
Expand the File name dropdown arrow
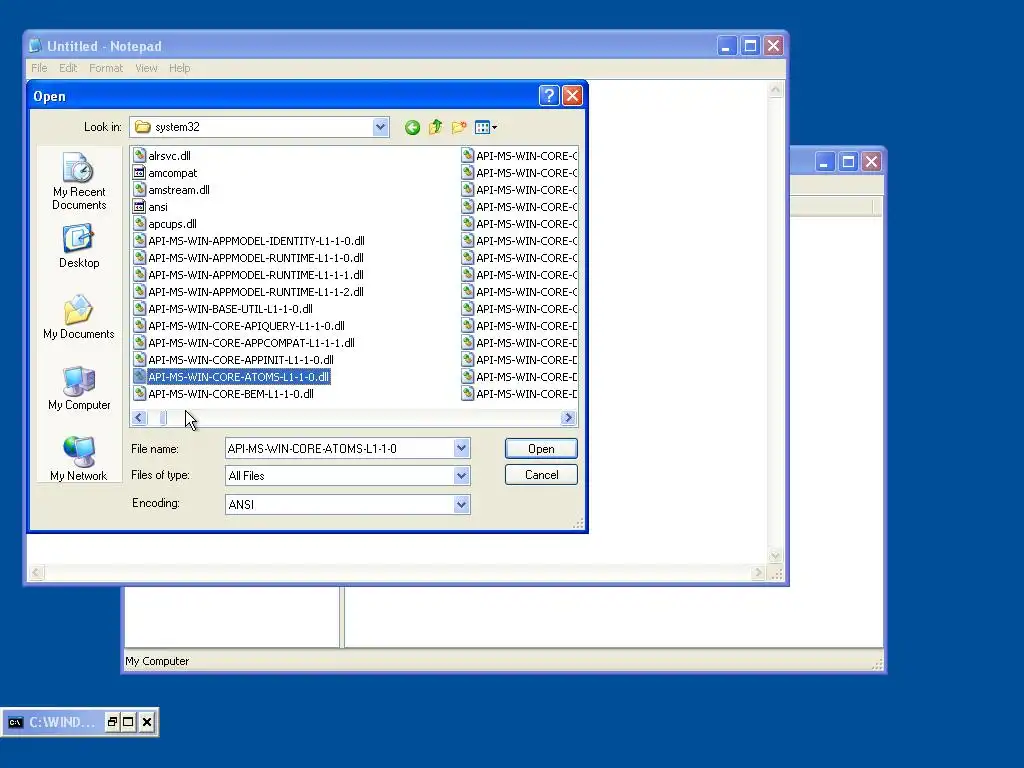(461, 448)
